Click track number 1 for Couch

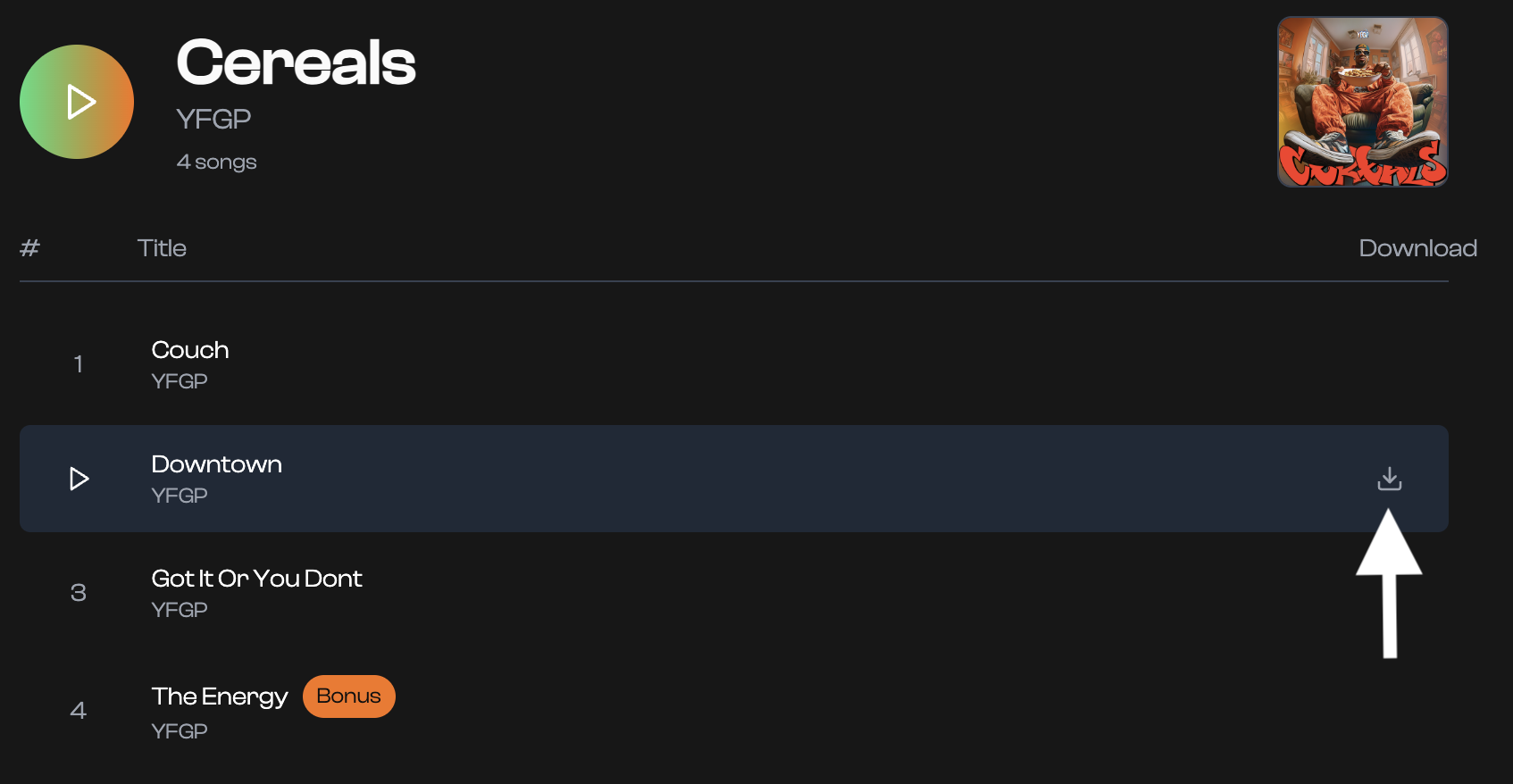click(79, 364)
